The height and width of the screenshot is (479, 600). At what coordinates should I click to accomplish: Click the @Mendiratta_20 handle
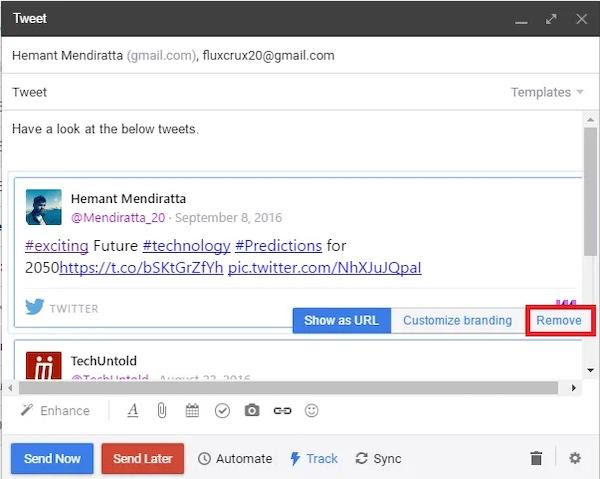pos(118,218)
